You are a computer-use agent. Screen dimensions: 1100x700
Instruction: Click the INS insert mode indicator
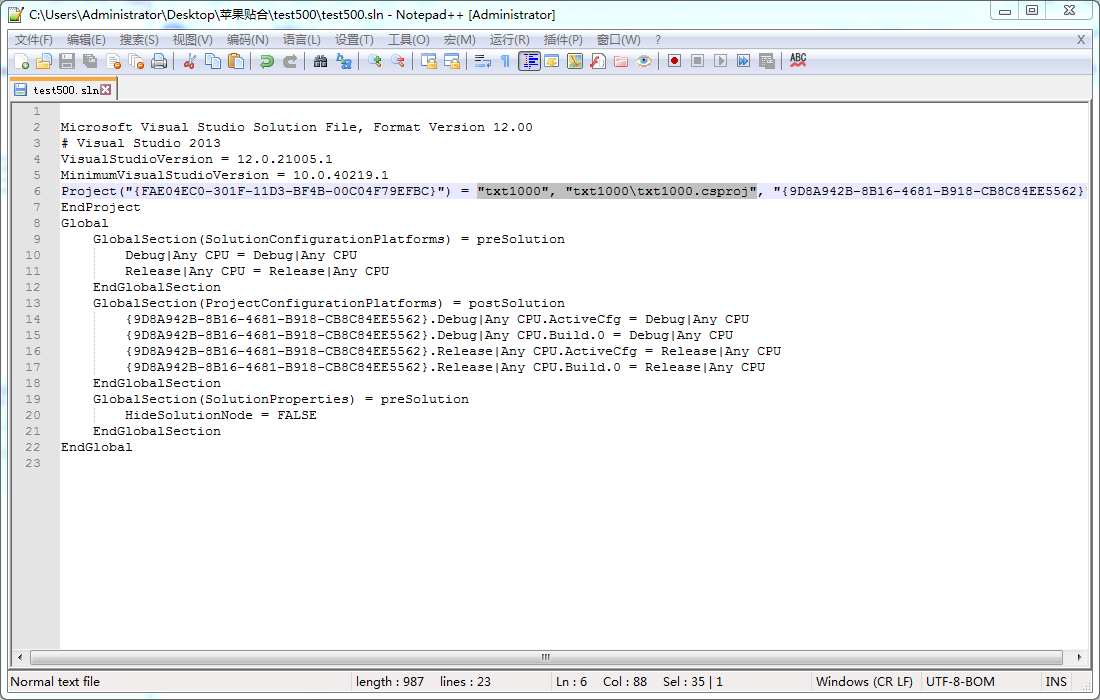tap(1056, 682)
